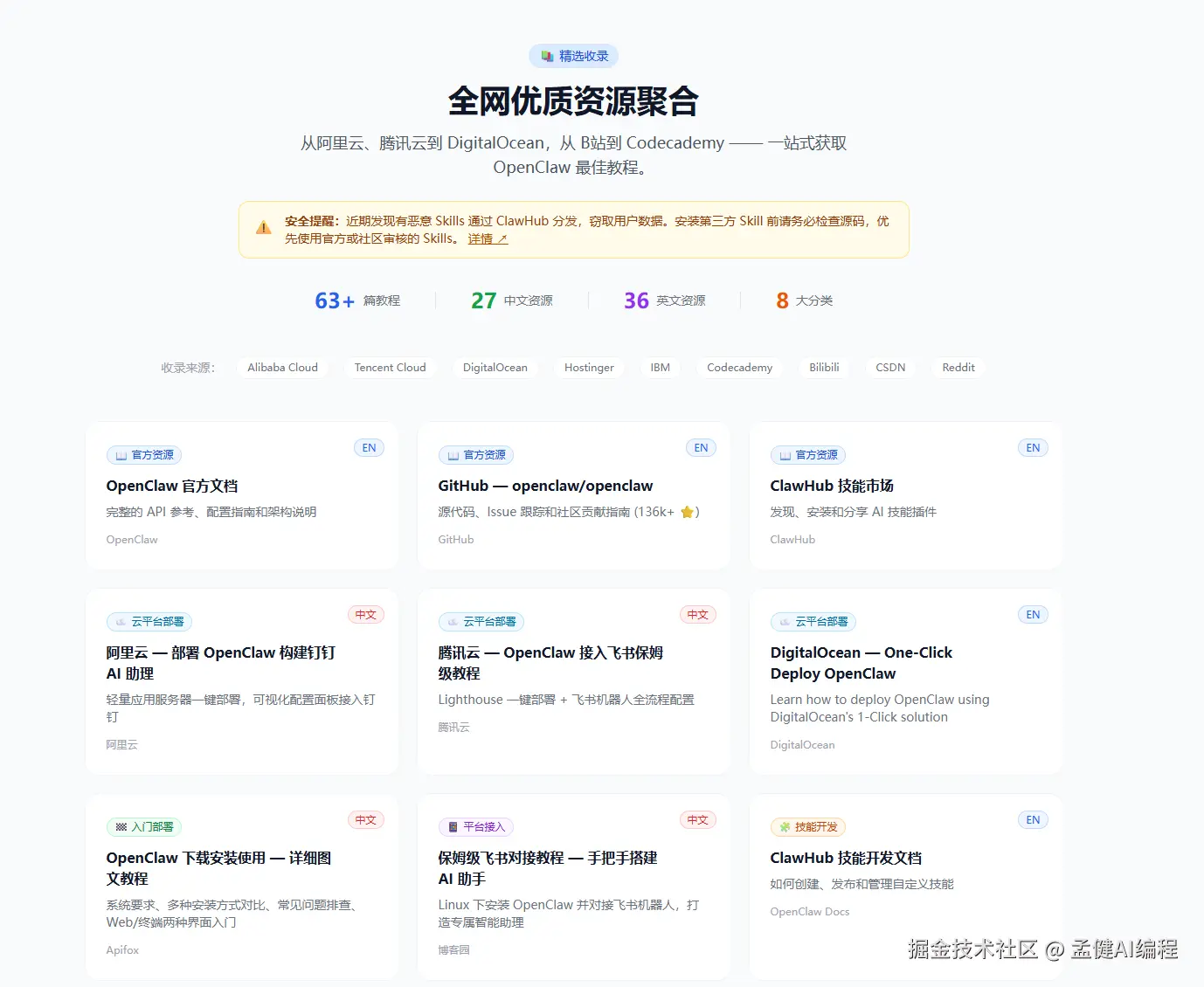The width and height of the screenshot is (1204, 987).
Task: Click EN badge on OpenClaw 官方文档 card
Action: (x=369, y=448)
